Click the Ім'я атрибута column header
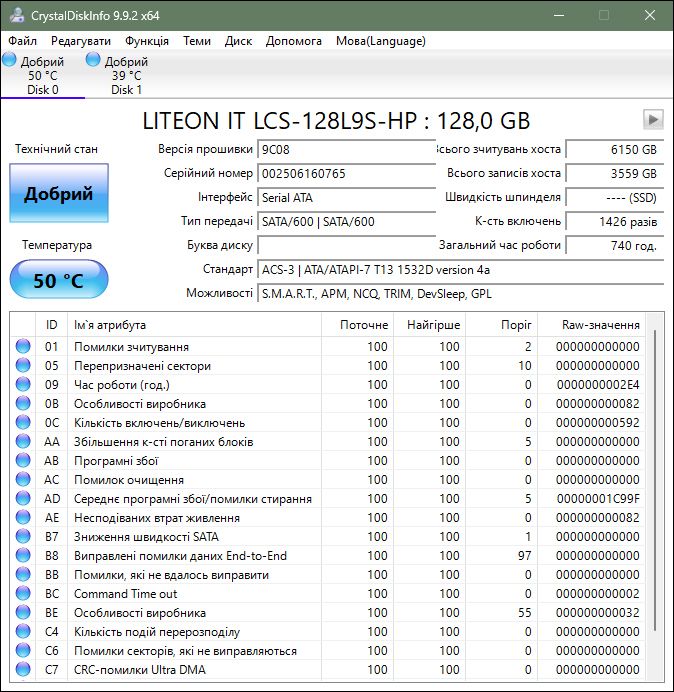The image size is (674, 692). tap(194, 325)
